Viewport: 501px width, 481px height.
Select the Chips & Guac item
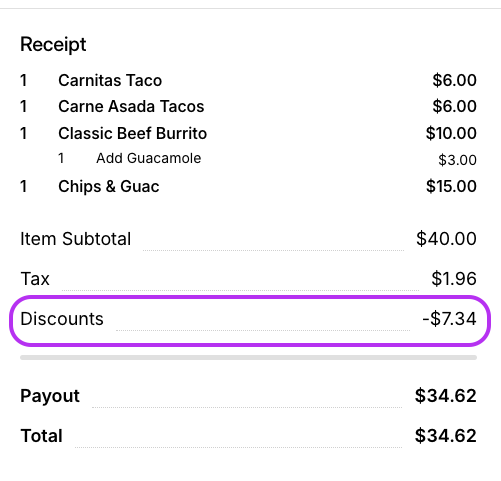pyautogui.click(x=109, y=186)
